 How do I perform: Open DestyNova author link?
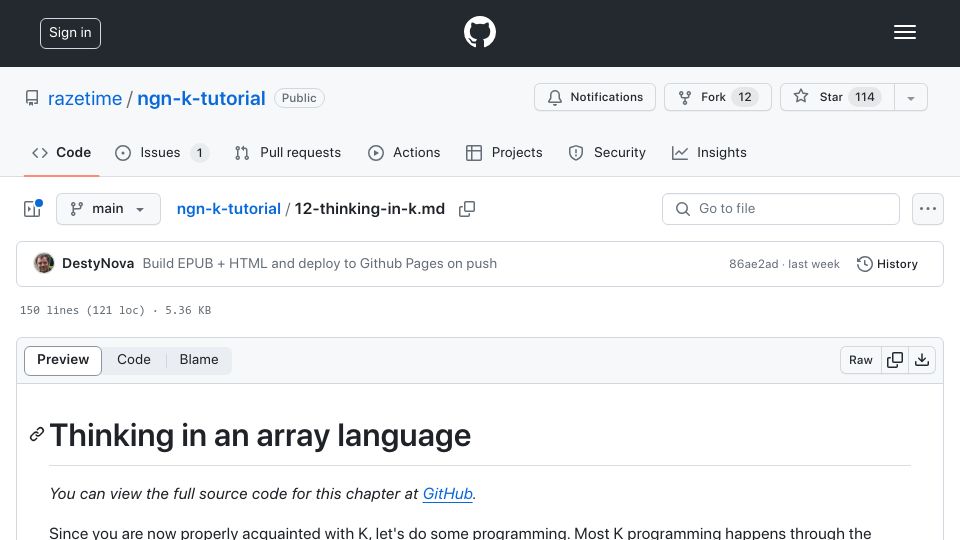point(98,263)
